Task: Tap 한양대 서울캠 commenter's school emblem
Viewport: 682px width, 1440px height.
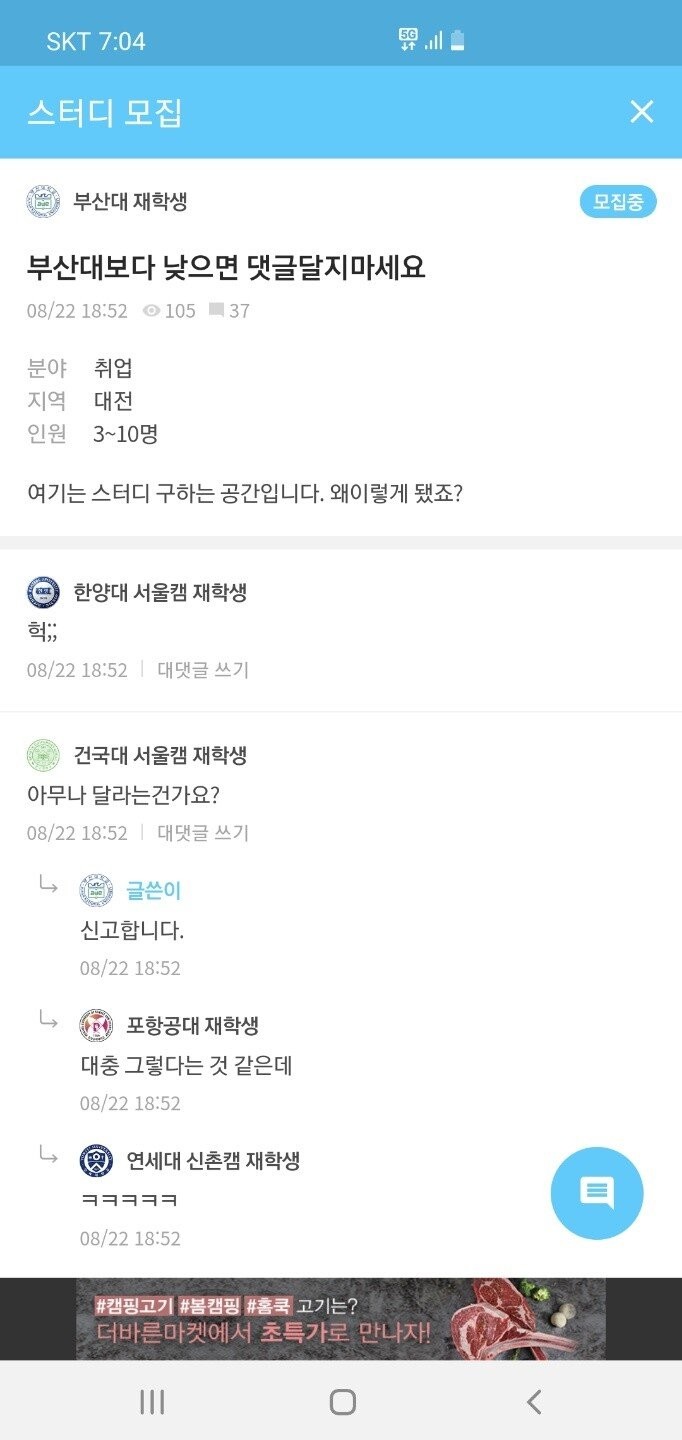Action: coord(43,592)
